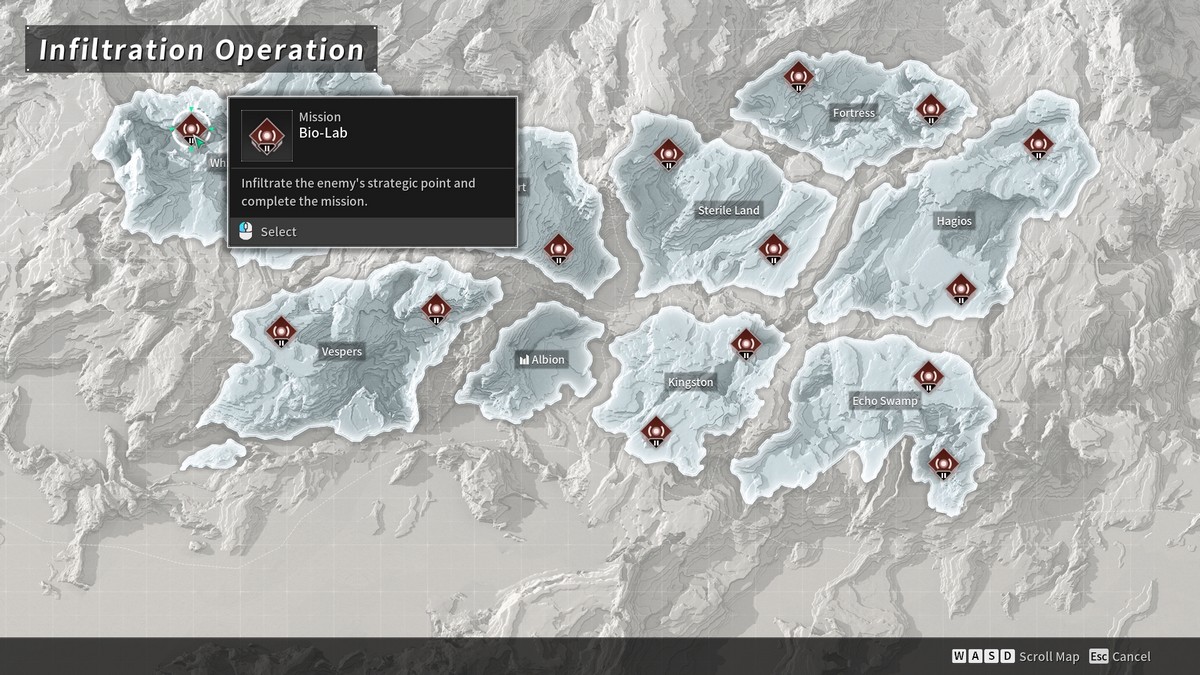Click the Kingston region label

click(691, 381)
